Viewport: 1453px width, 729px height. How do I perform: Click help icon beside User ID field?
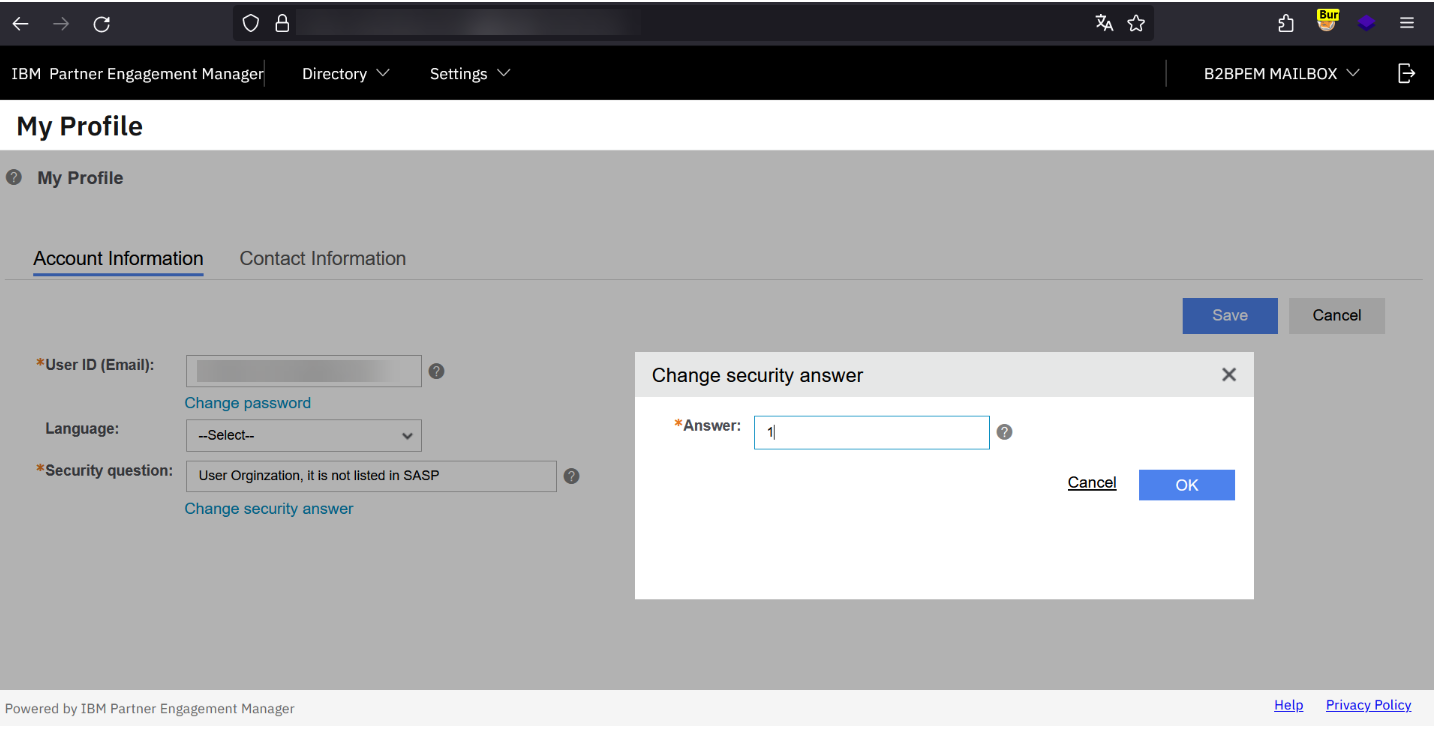click(436, 371)
